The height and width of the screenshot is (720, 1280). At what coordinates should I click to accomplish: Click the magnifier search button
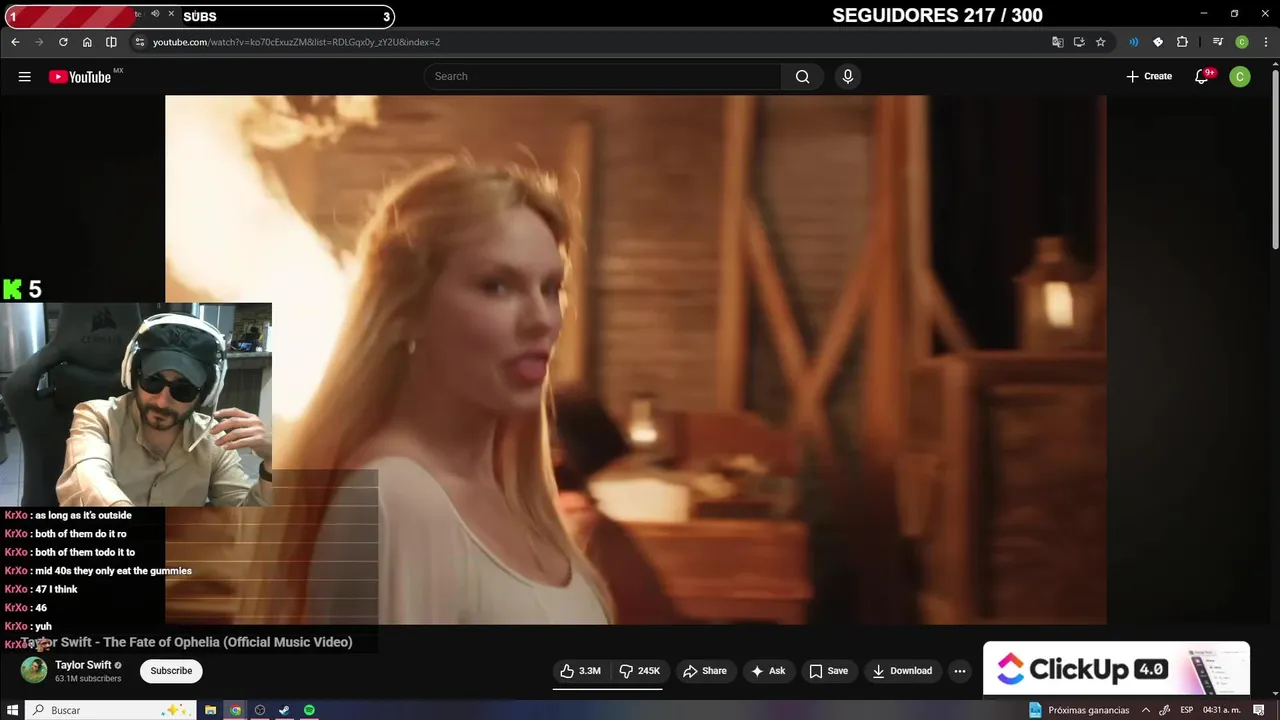(802, 76)
